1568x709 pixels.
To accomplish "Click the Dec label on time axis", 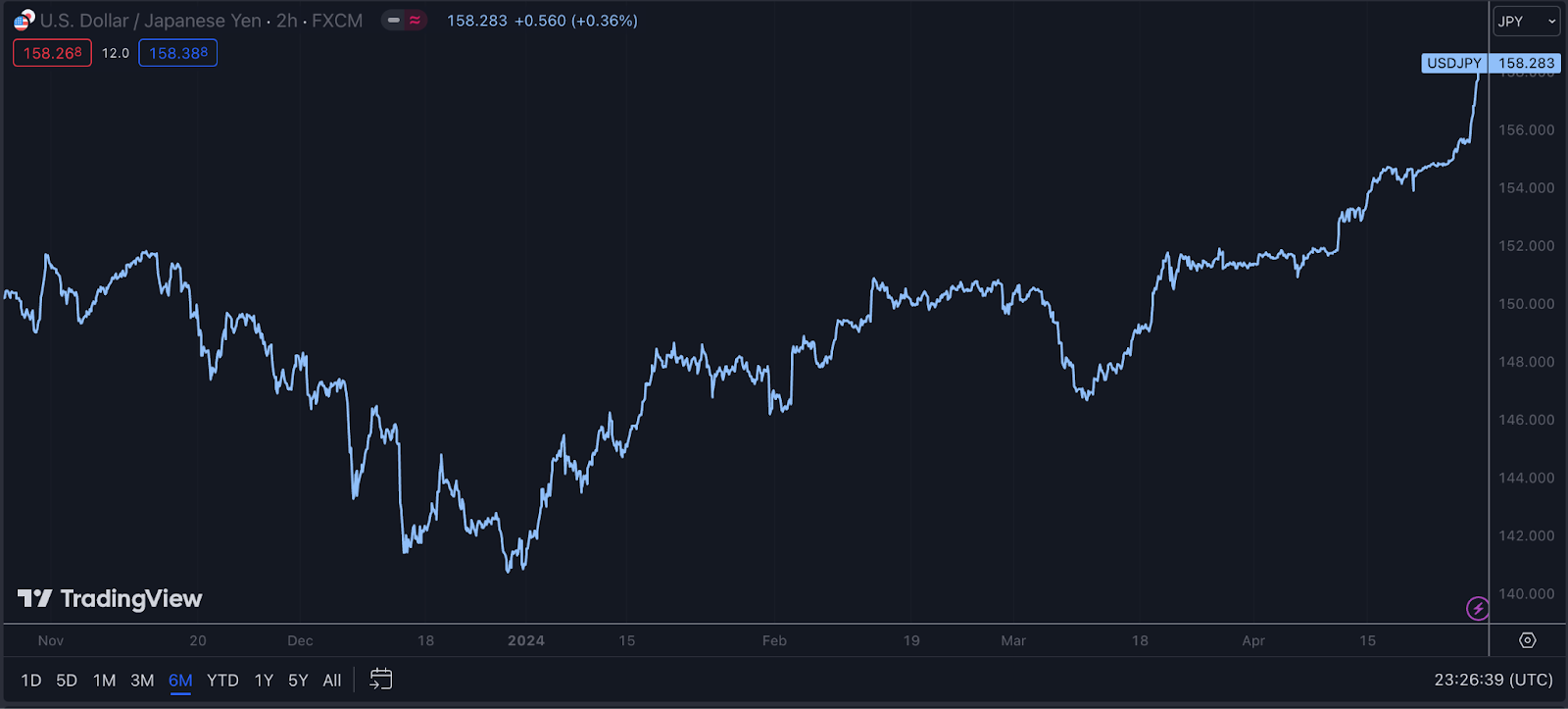I will [x=300, y=640].
